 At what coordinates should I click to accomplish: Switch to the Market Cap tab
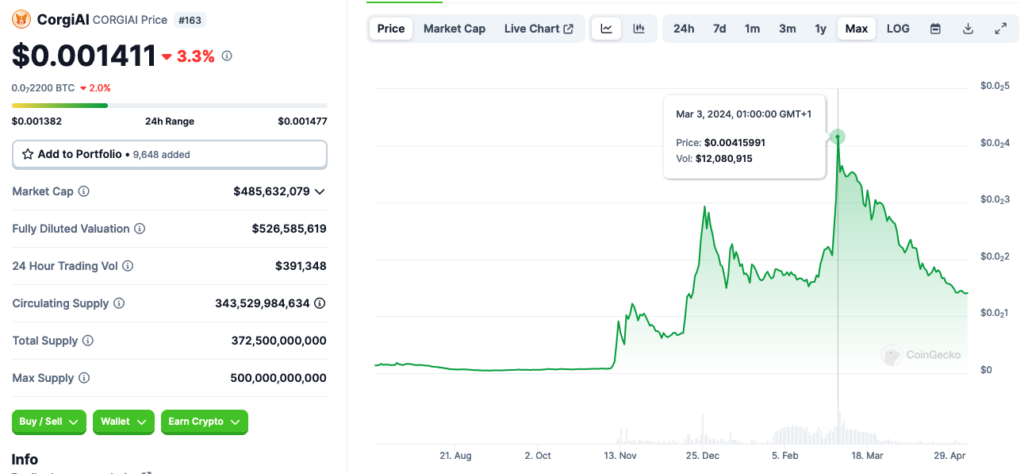click(x=454, y=29)
